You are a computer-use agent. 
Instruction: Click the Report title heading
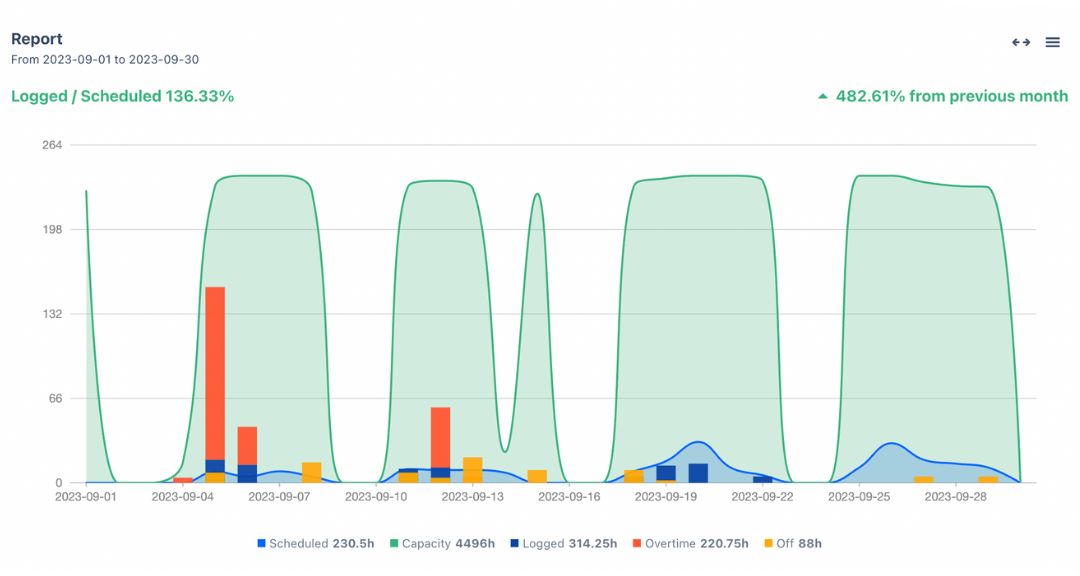click(37, 39)
